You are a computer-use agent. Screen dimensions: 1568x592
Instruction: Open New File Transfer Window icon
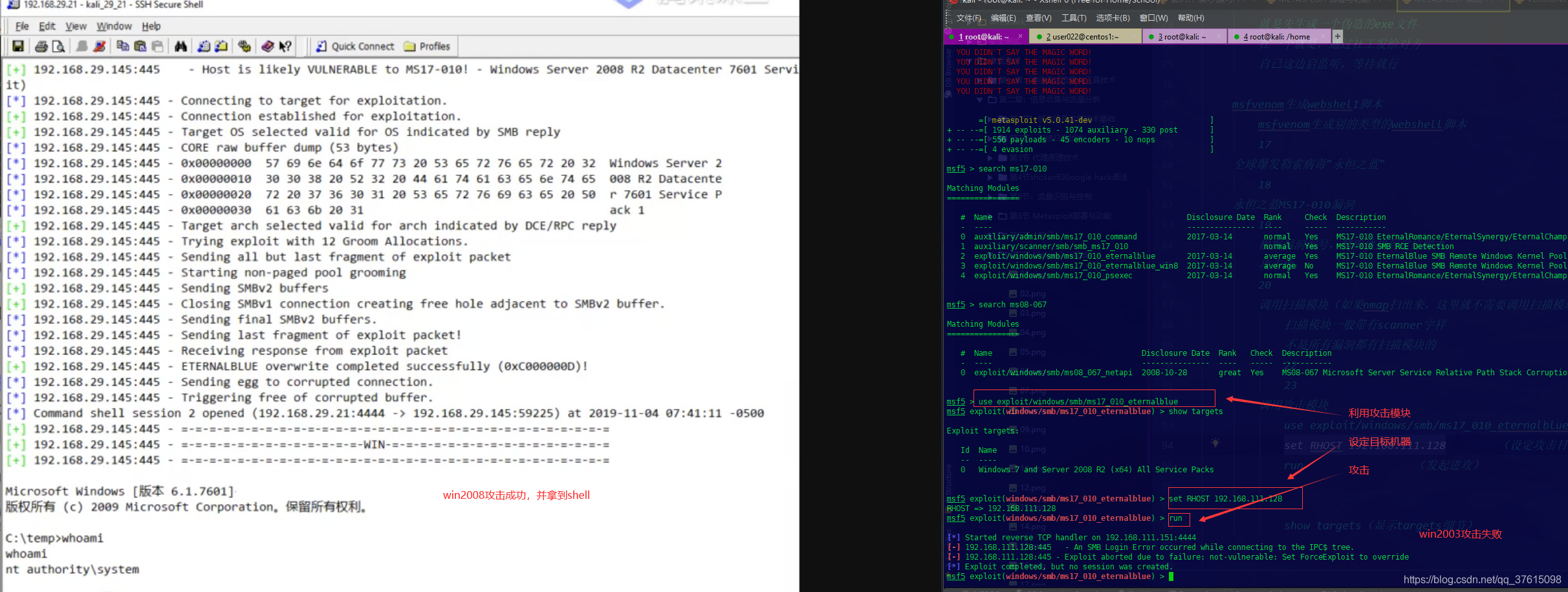pyautogui.click(x=221, y=46)
